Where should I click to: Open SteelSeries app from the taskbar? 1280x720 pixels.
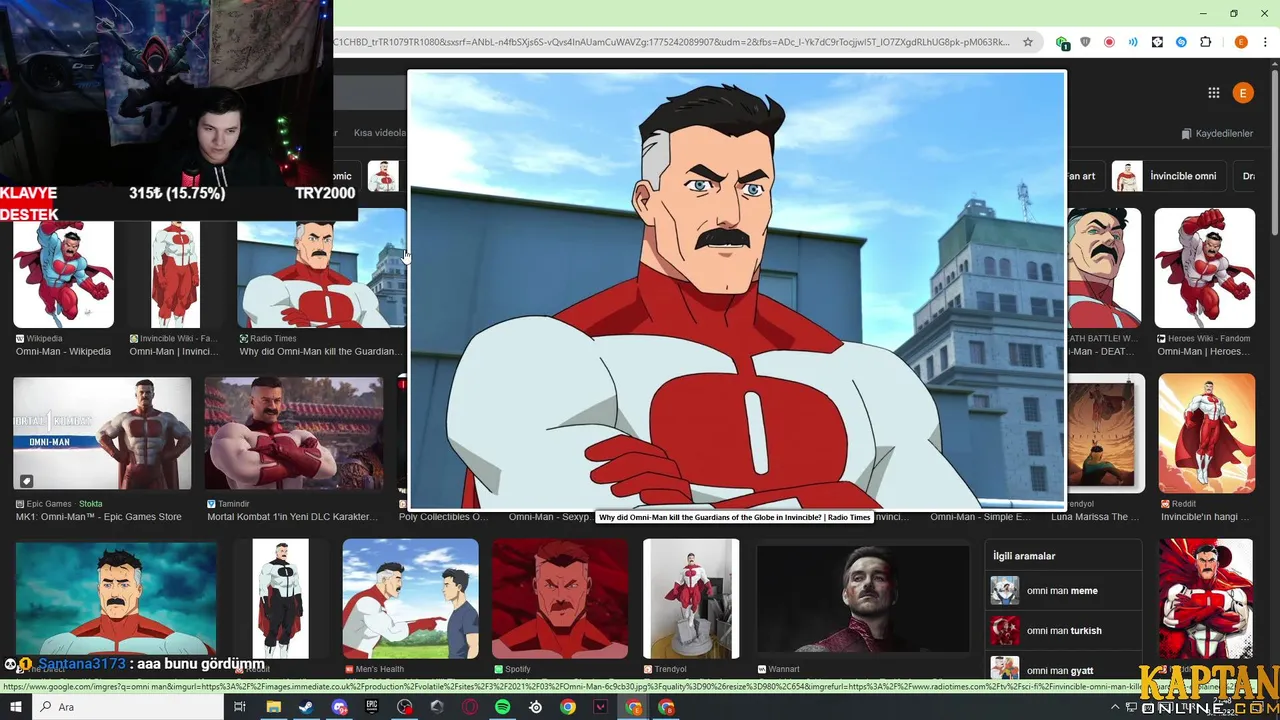click(536, 707)
